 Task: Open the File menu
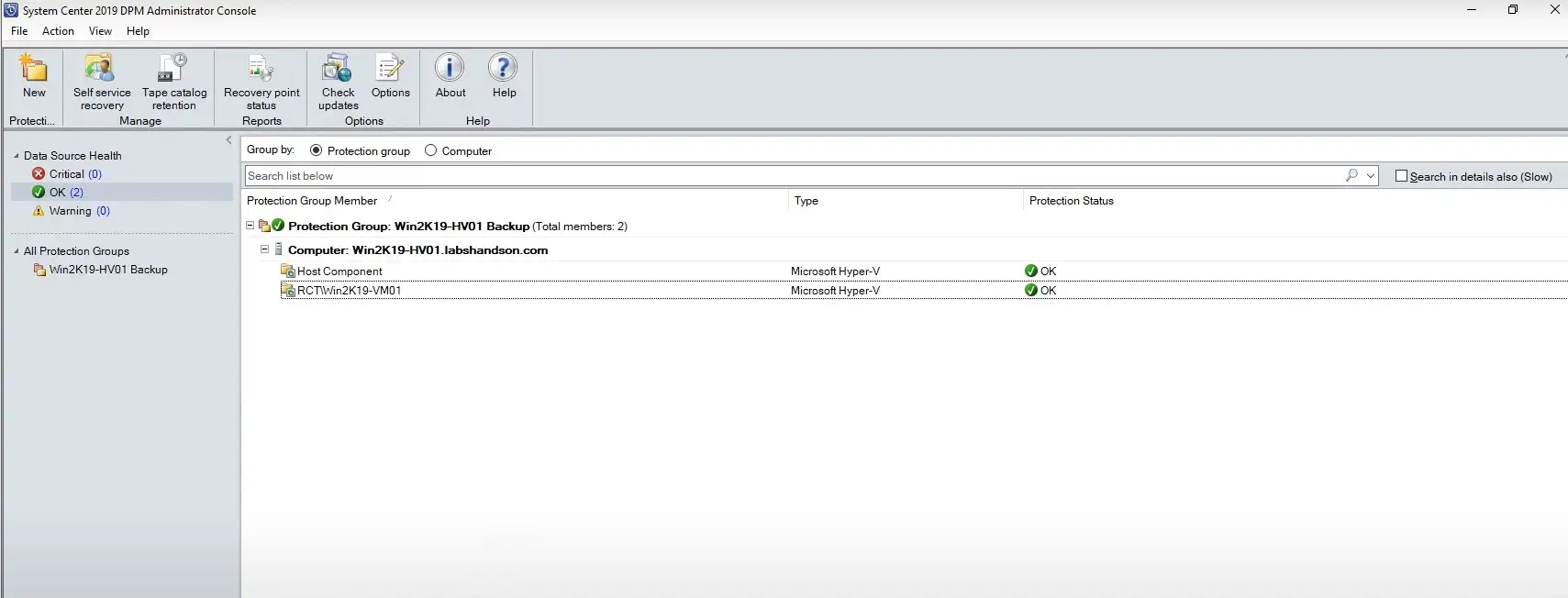(19, 31)
